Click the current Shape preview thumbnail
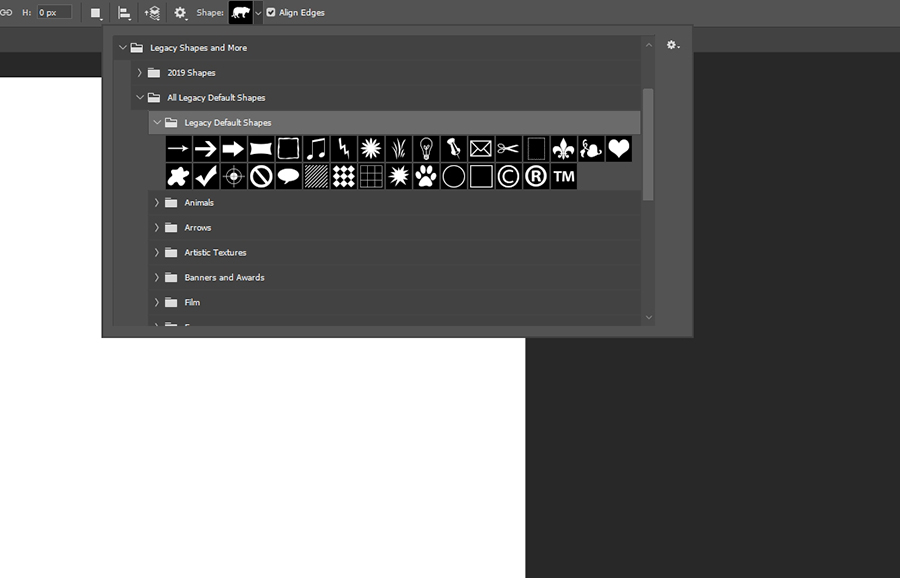The width and height of the screenshot is (900, 578). point(240,13)
